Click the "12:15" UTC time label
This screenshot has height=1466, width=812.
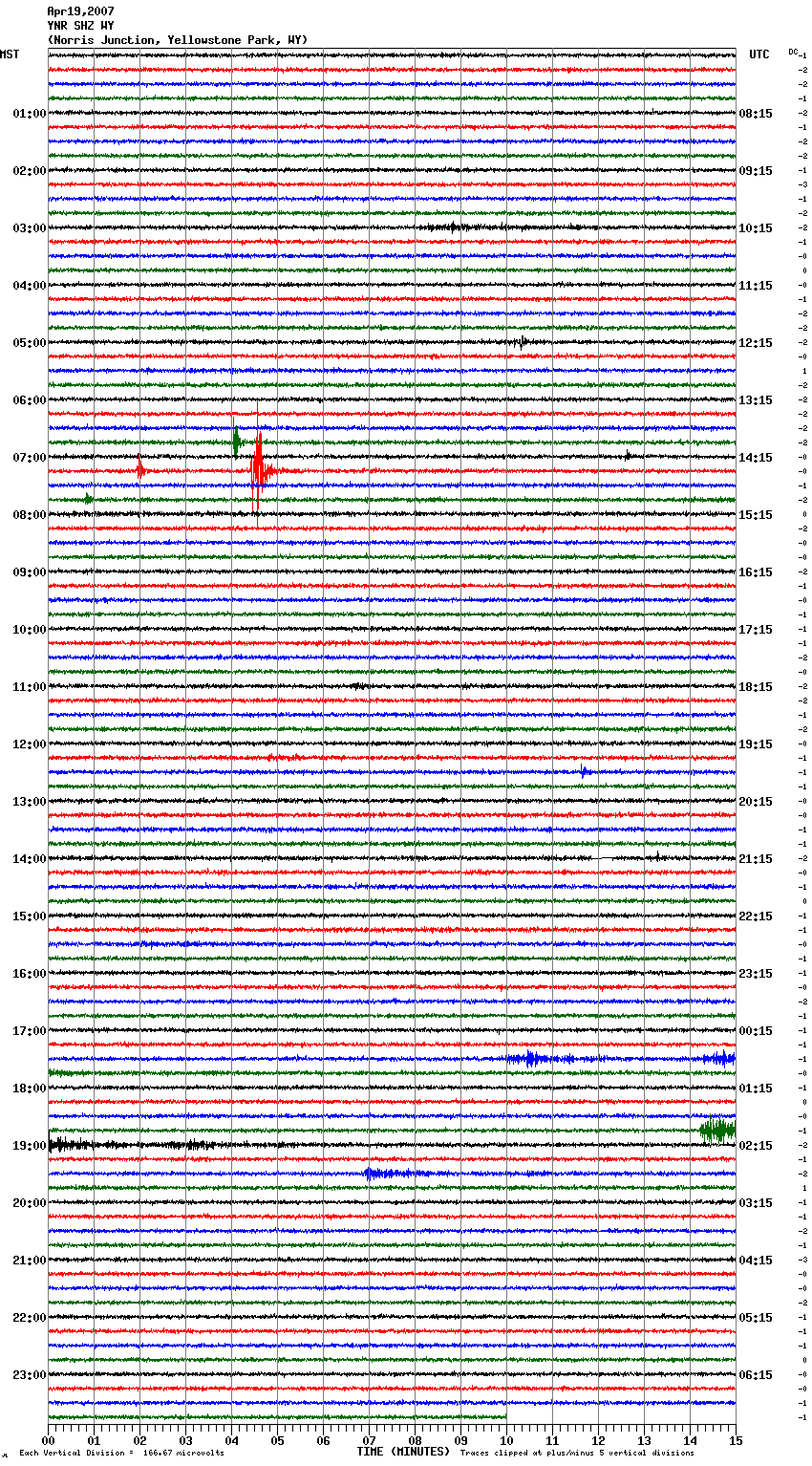pos(756,343)
